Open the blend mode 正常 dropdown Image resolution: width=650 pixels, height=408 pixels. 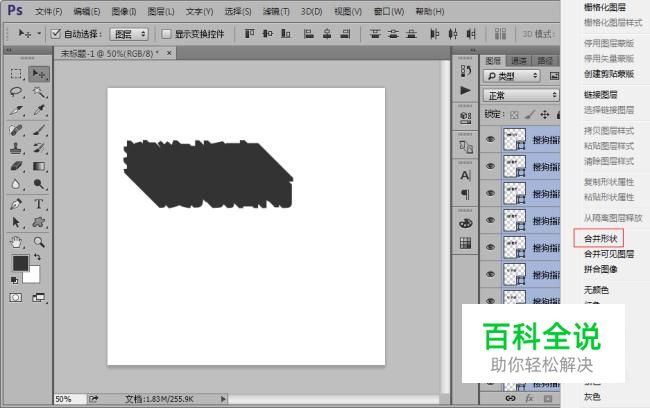[521, 95]
